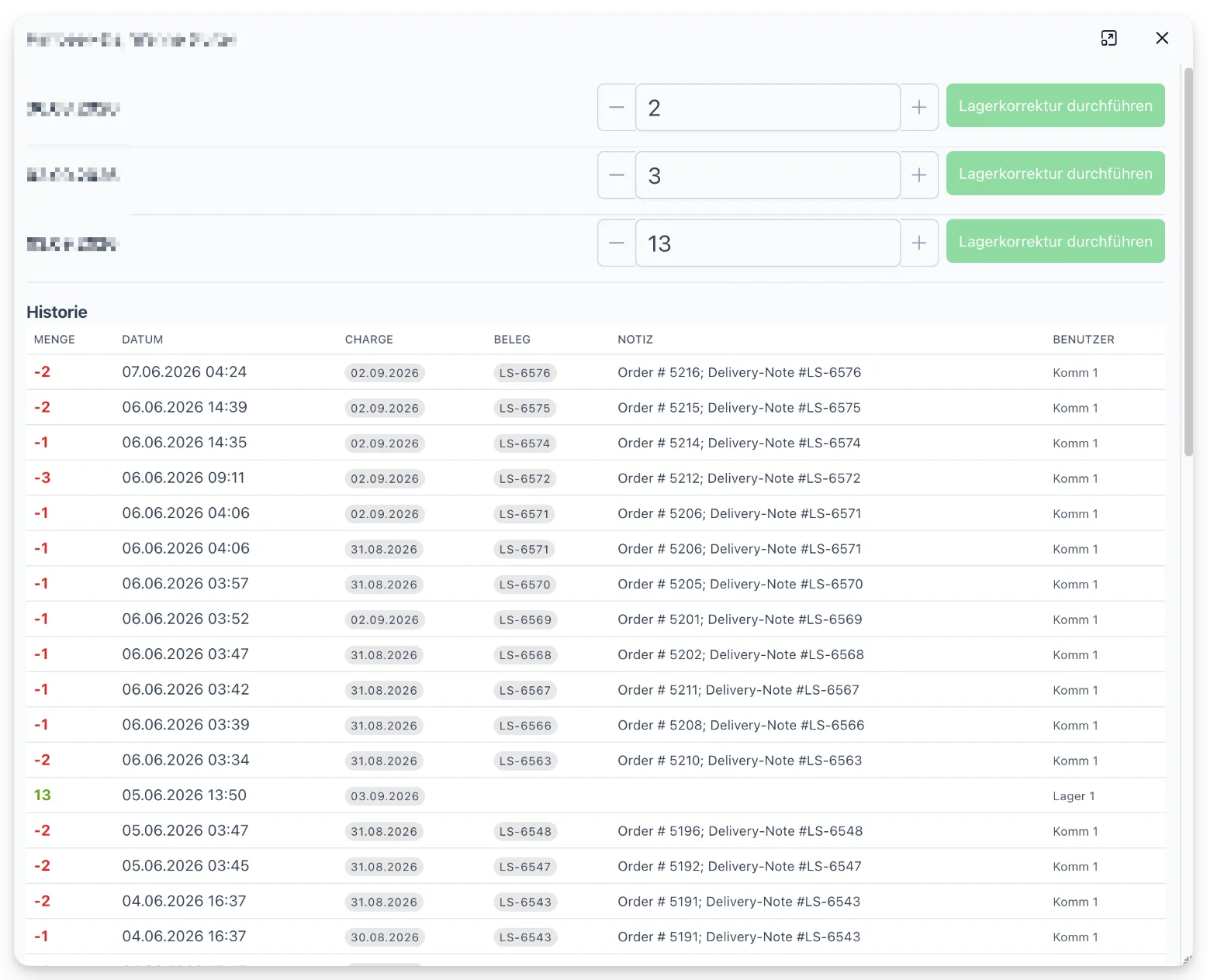Click Lagerkorrektur durchführen for quantity 2
Screen dimensions: 1207x980
click(1055, 105)
